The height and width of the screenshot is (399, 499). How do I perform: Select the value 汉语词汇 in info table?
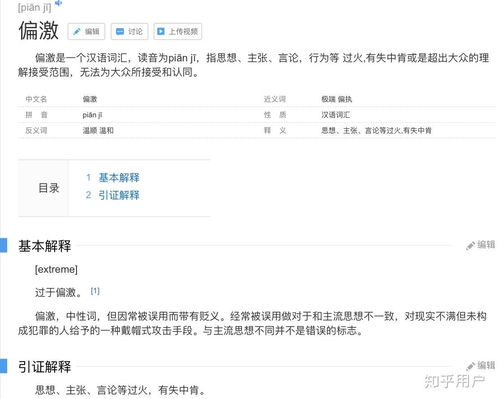tap(336, 115)
